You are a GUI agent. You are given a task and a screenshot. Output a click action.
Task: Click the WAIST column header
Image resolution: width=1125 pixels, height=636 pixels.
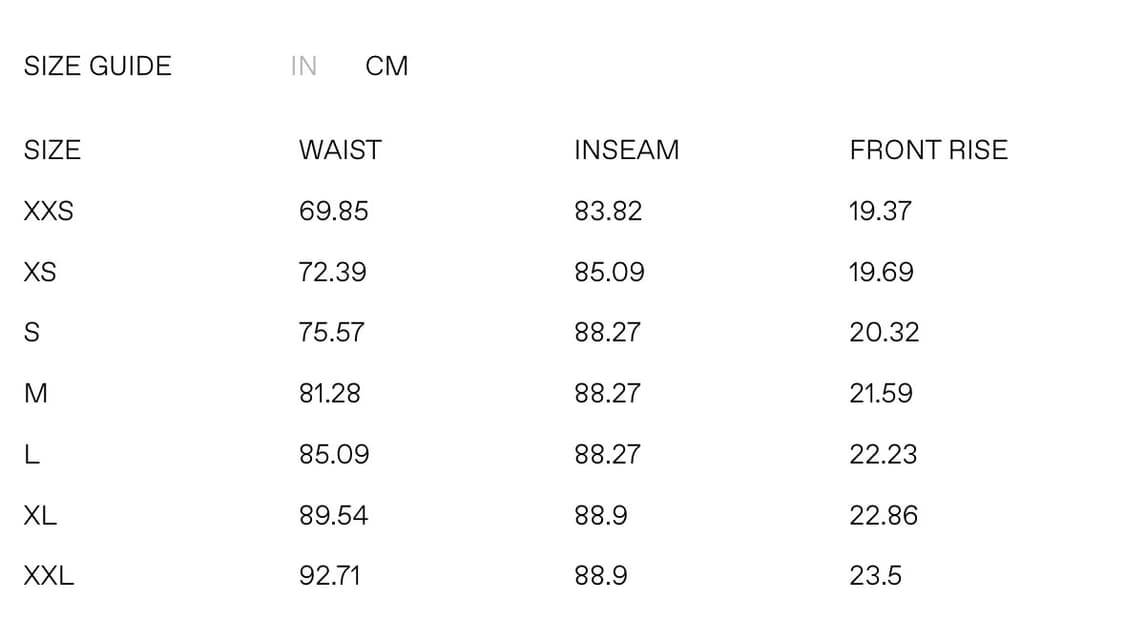click(x=340, y=150)
